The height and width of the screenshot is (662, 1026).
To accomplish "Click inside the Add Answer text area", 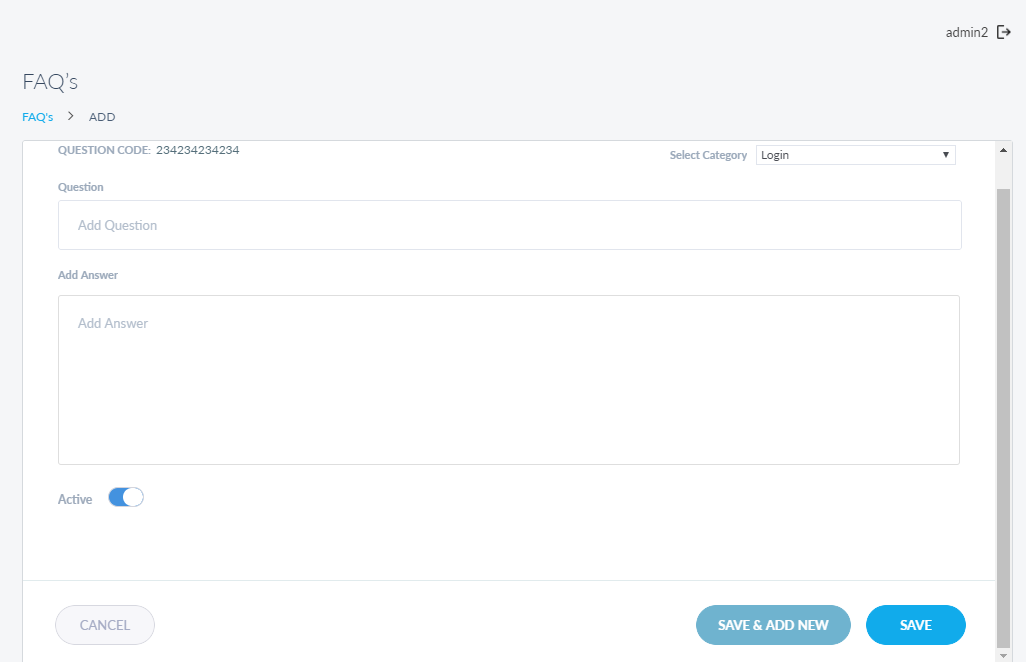I will [x=509, y=380].
